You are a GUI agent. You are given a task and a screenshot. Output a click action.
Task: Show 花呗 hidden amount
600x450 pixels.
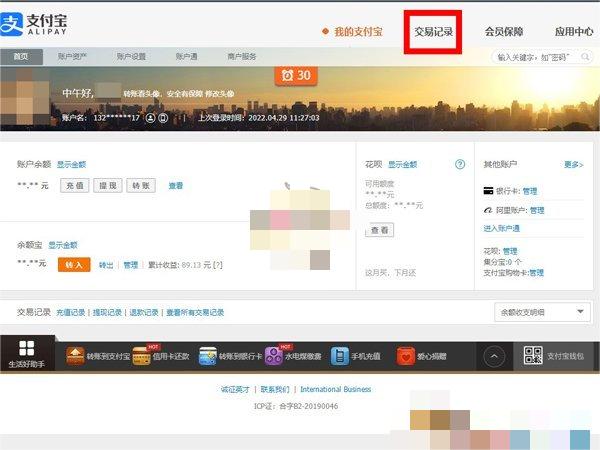coord(402,164)
